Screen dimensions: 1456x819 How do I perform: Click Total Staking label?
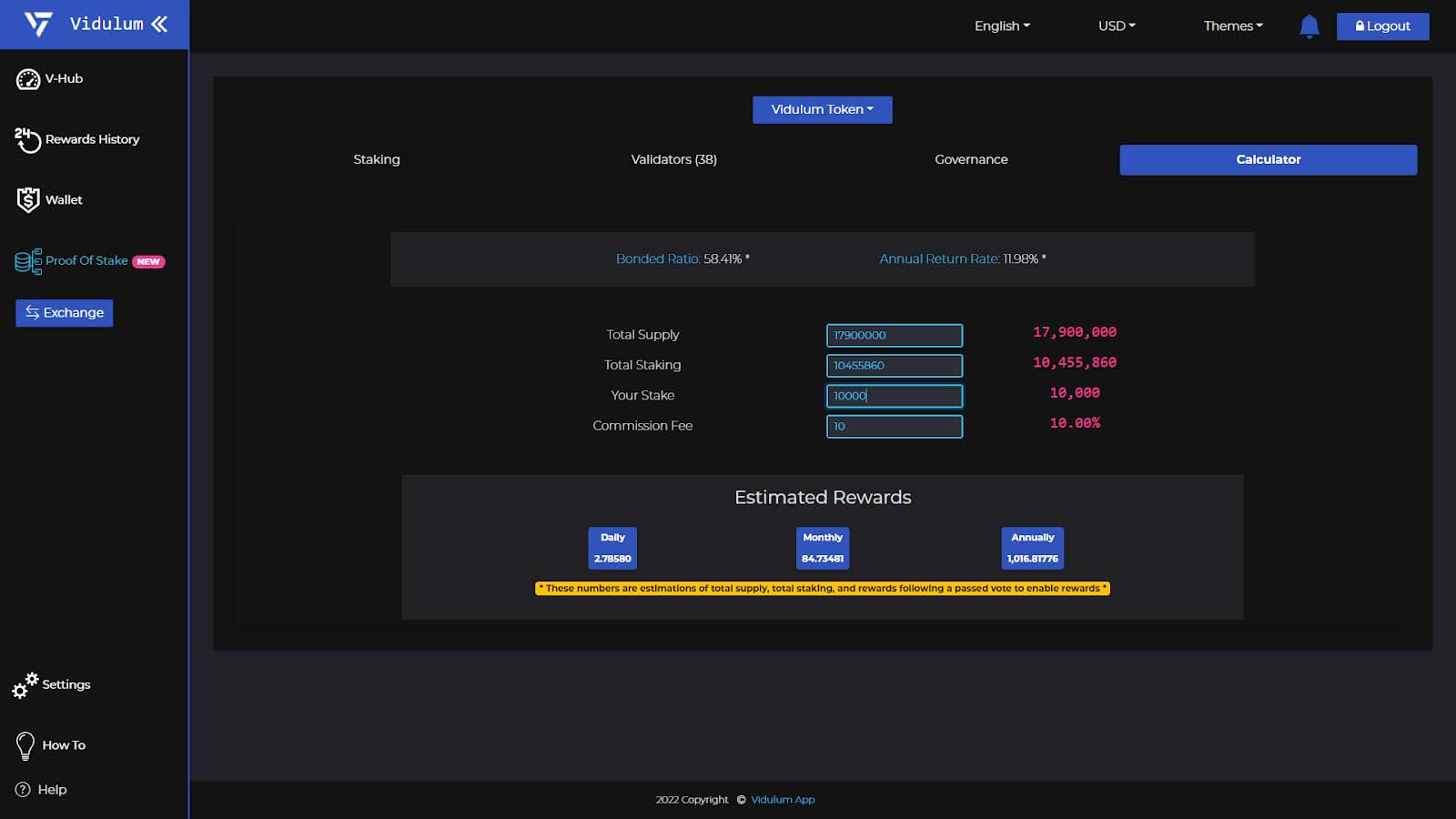tap(642, 365)
